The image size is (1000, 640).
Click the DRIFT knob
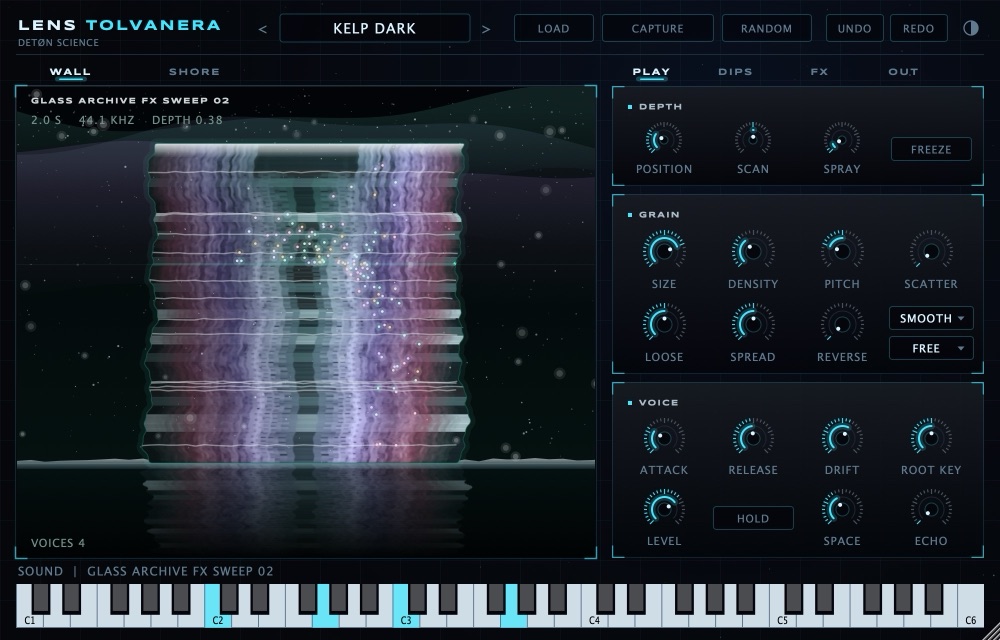(x=842, y=437)
